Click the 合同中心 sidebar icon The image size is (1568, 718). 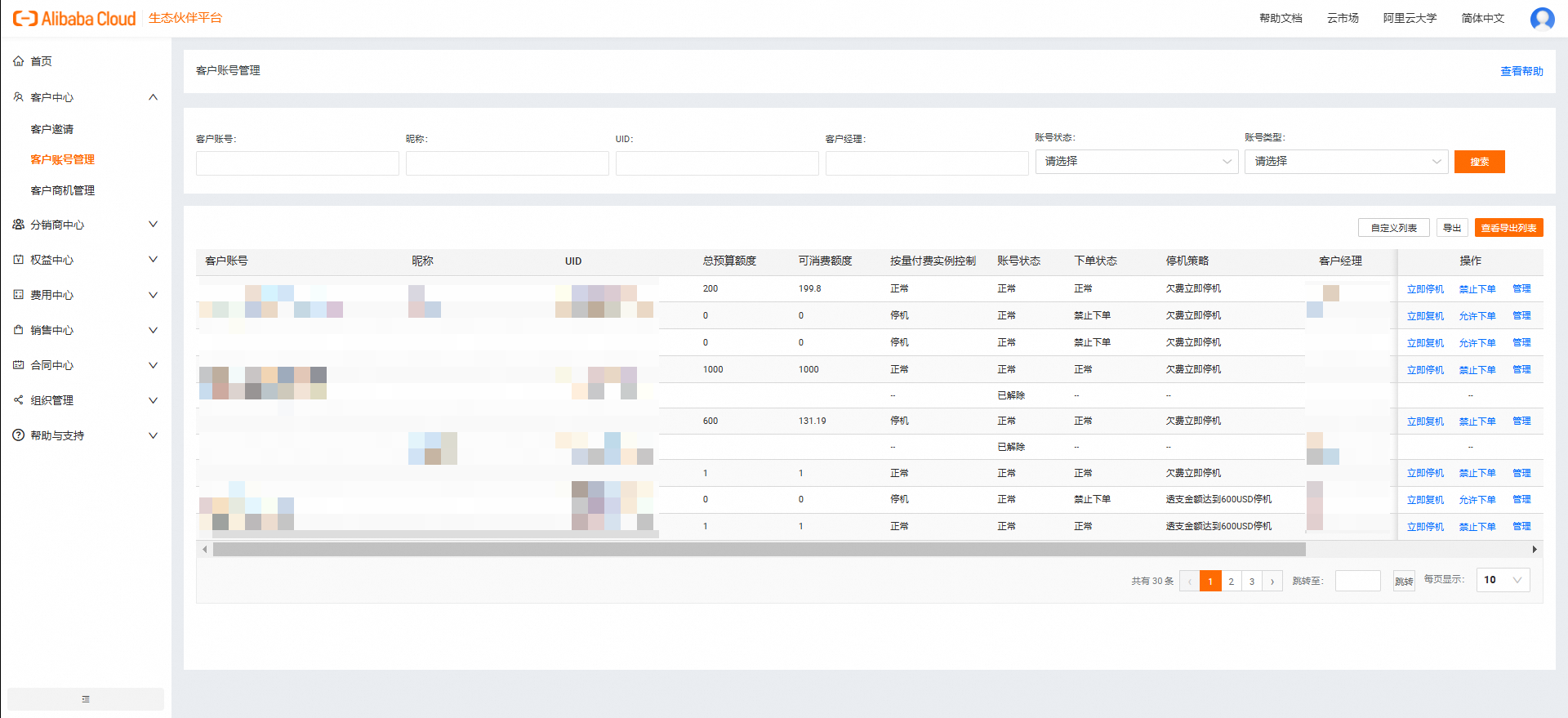click(18, 365)
